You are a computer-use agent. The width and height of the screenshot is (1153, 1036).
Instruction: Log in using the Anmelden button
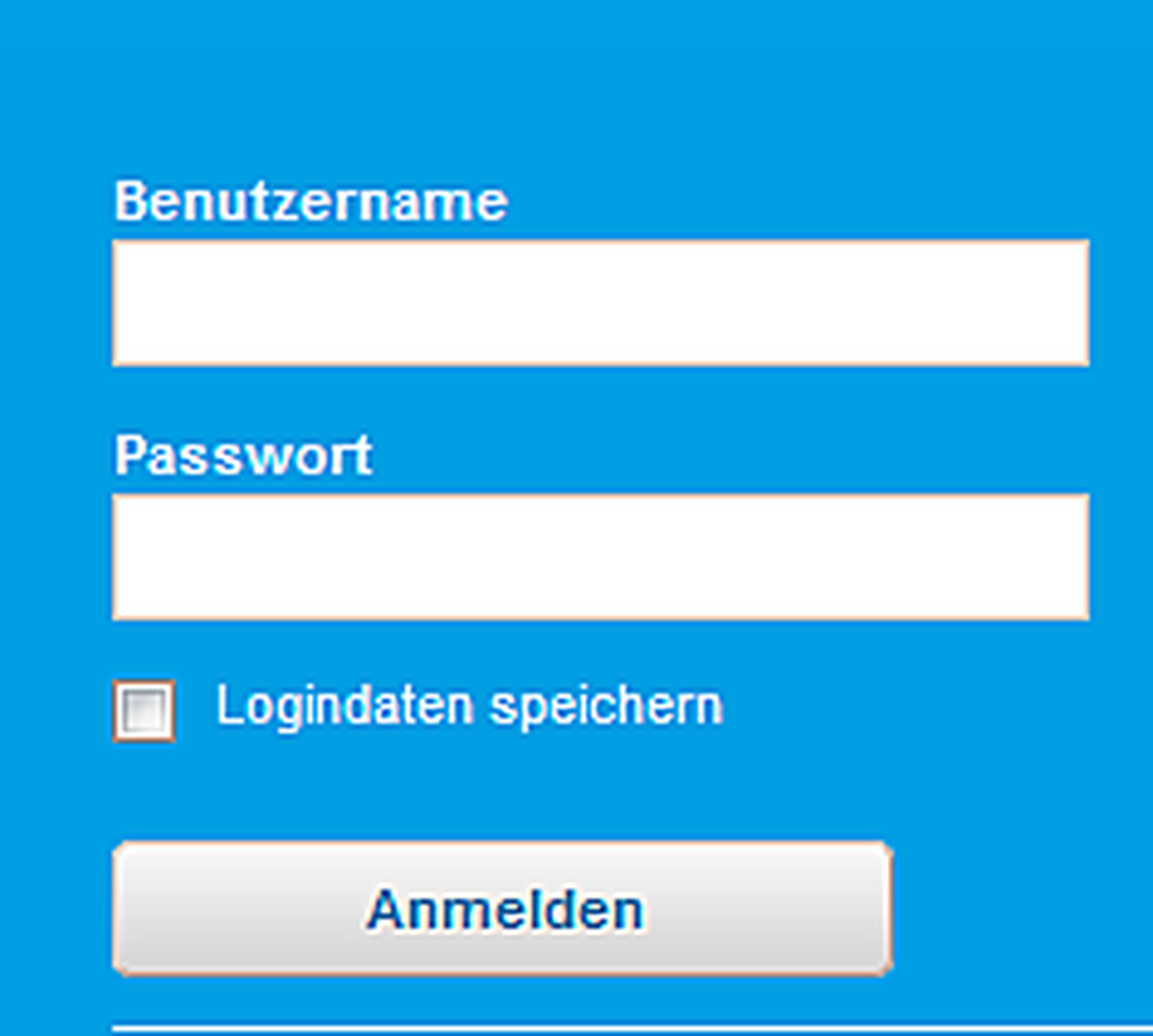503,909
